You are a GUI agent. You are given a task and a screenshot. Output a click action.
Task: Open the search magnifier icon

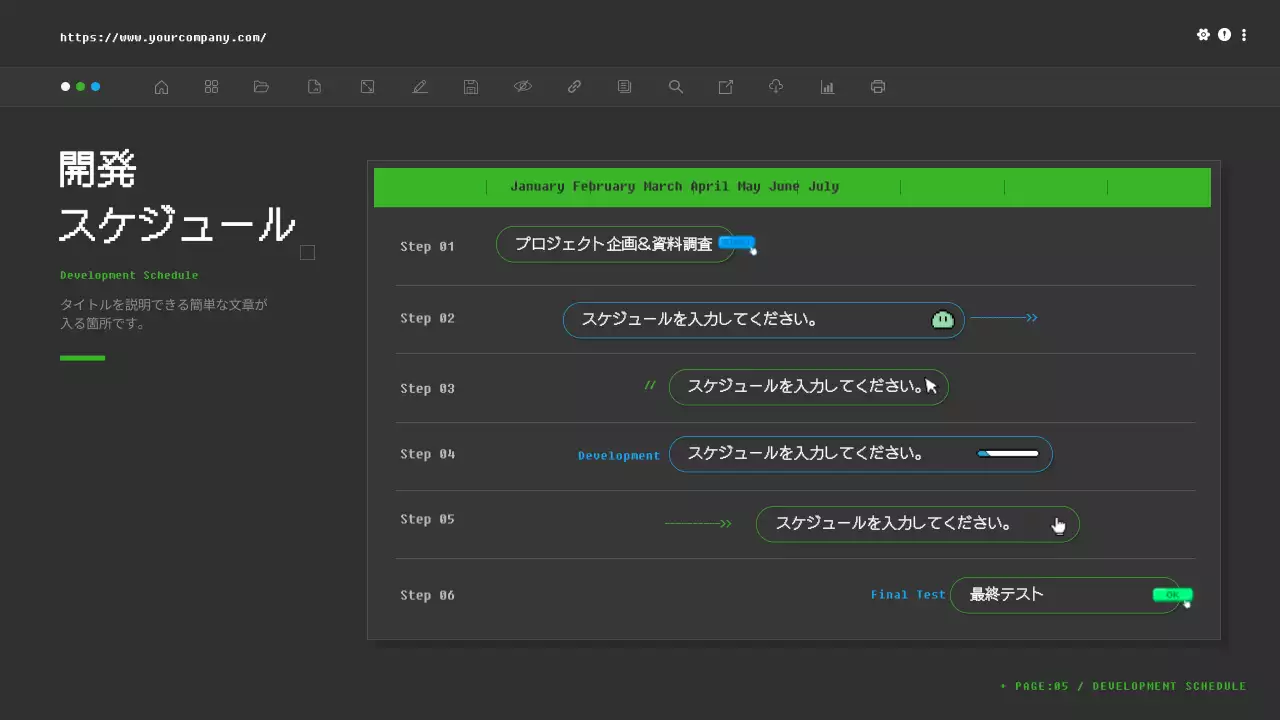[675, 86]
